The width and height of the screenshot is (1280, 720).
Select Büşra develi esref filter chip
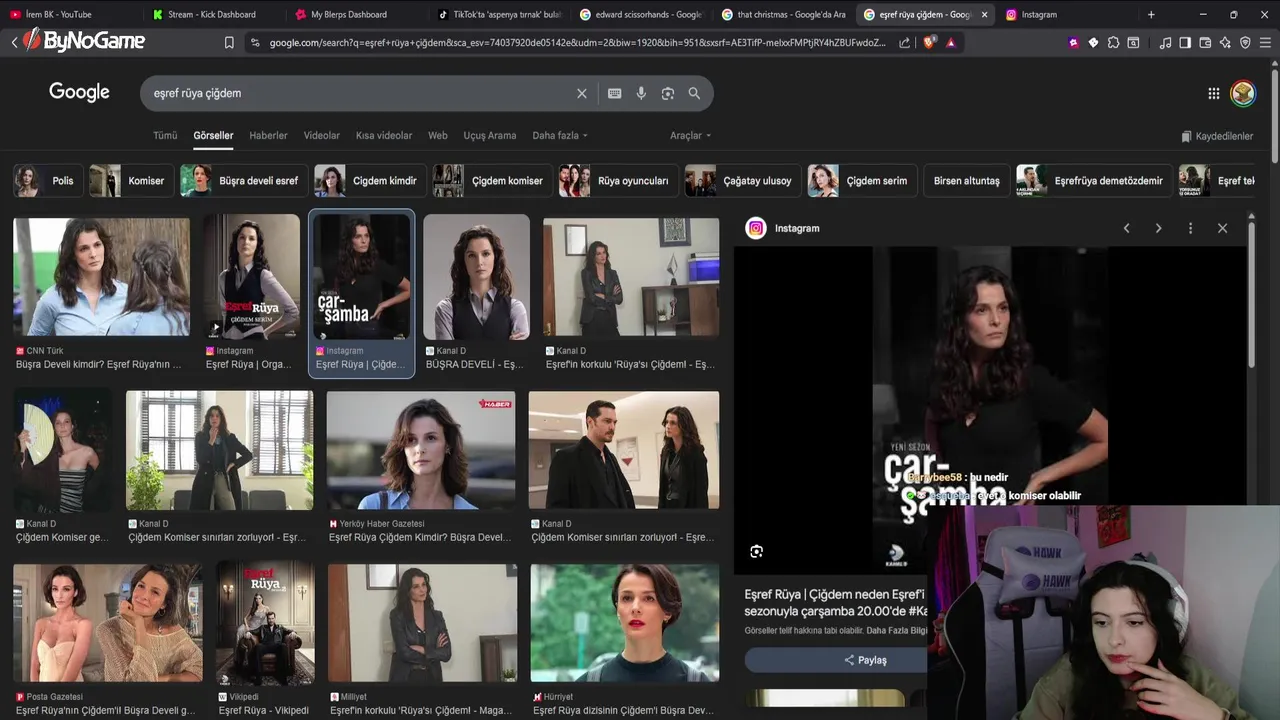tap(245, 181)
